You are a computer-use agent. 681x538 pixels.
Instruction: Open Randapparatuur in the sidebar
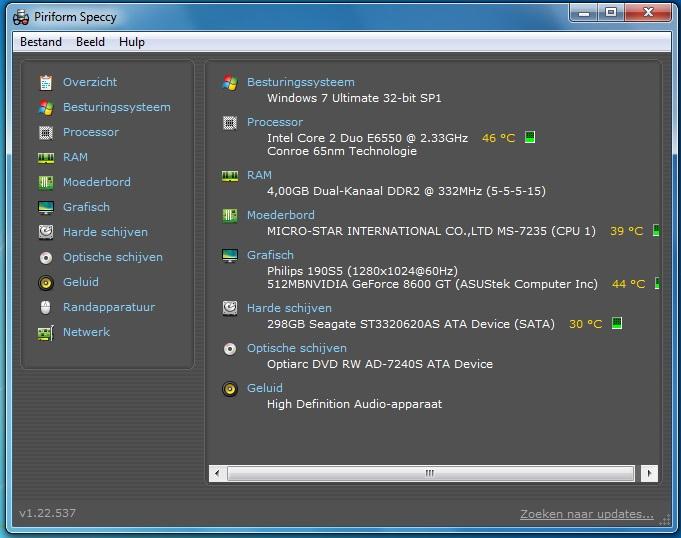109,307
